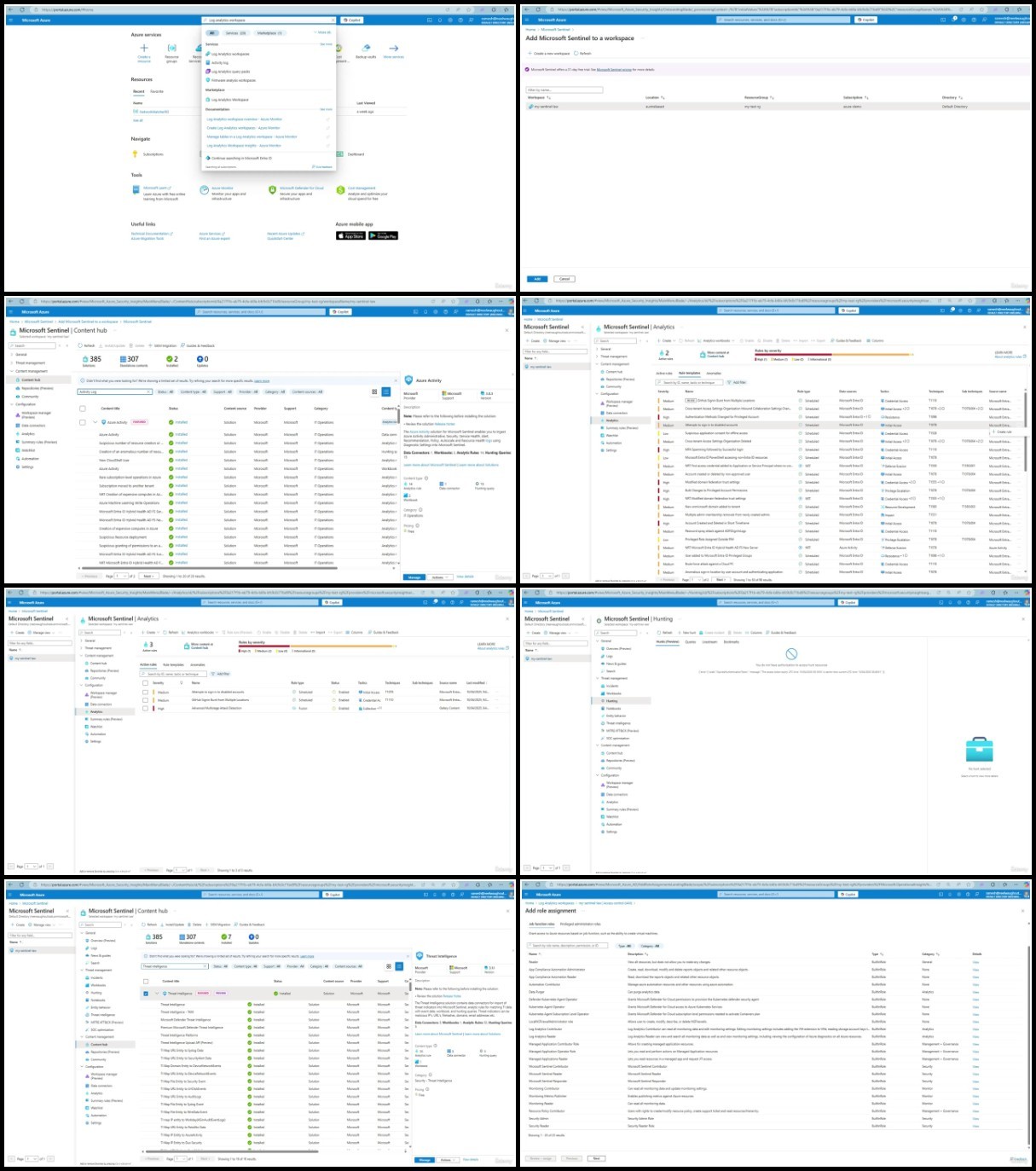Click SIEM migration in Activity Log content hub toolbar
This screenshot has height=1171, width=1036.
pos(162,346)
